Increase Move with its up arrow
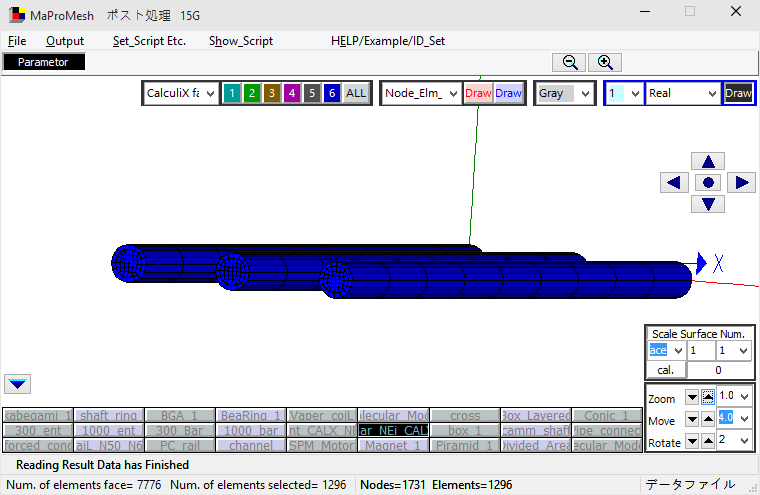Viewport: 760px width, 495px height. [708, 418]
